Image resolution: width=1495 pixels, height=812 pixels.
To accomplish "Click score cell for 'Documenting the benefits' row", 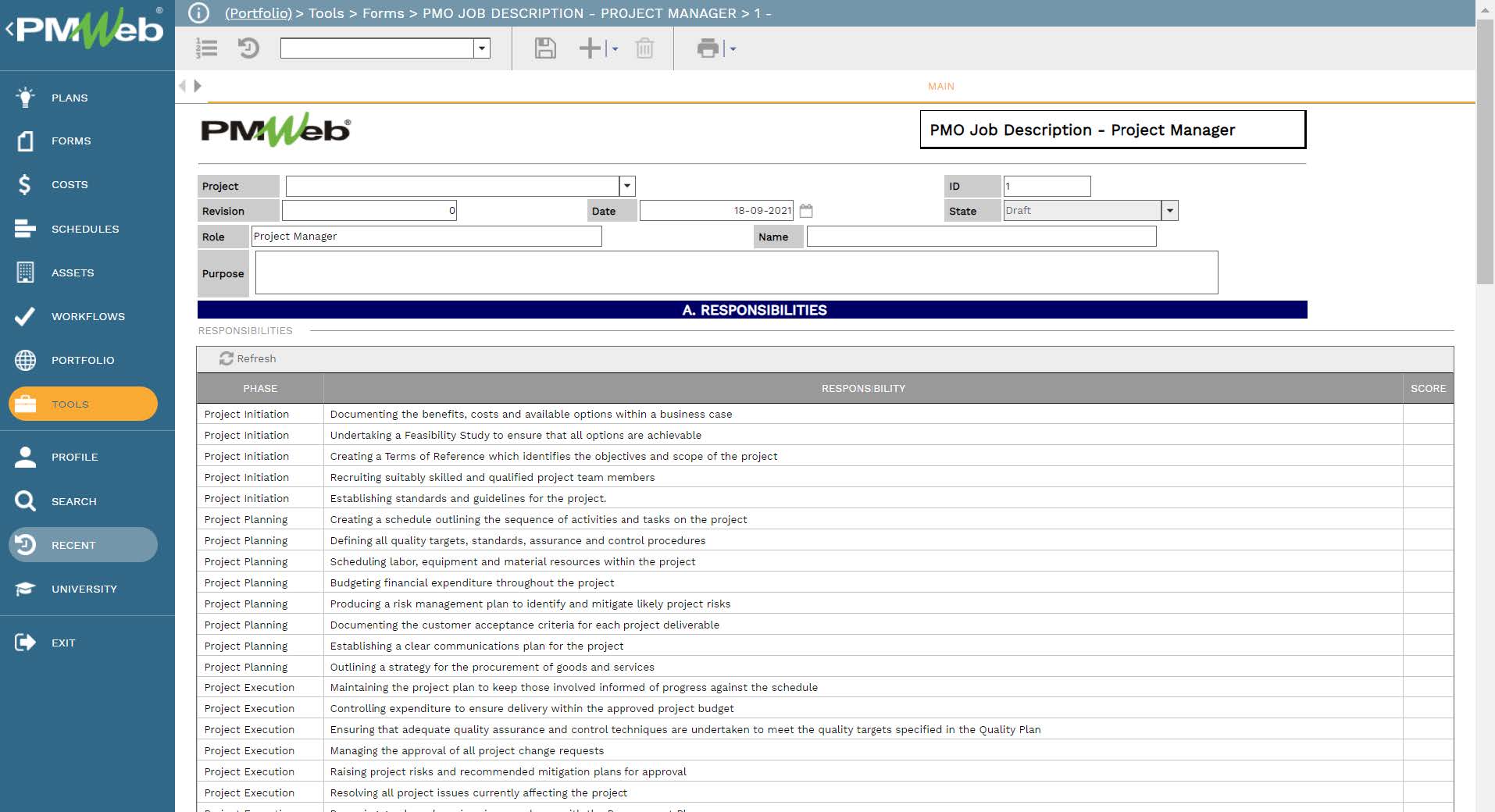I will tap(1428, 414).
